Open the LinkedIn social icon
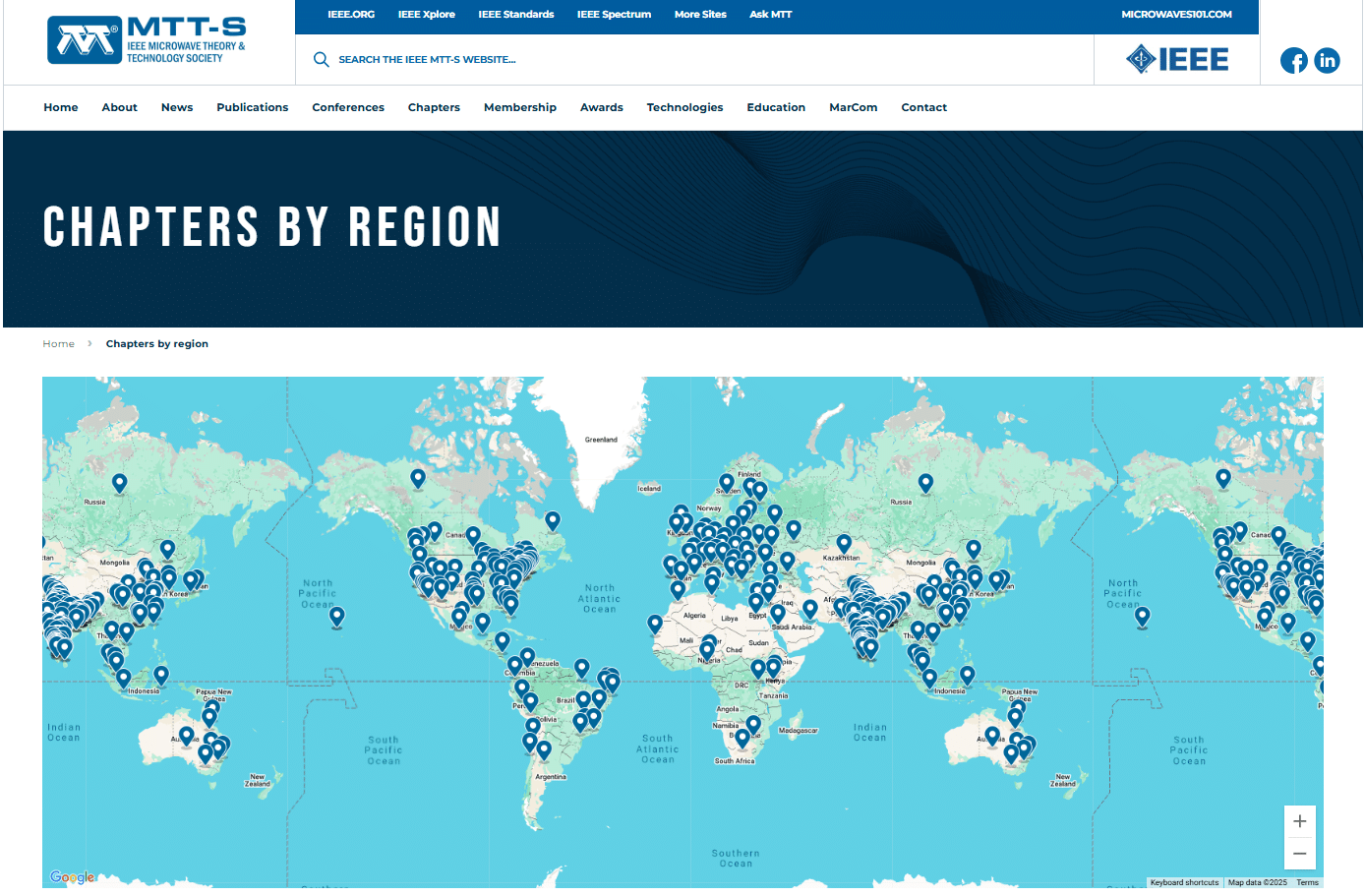 [1327, 61]
